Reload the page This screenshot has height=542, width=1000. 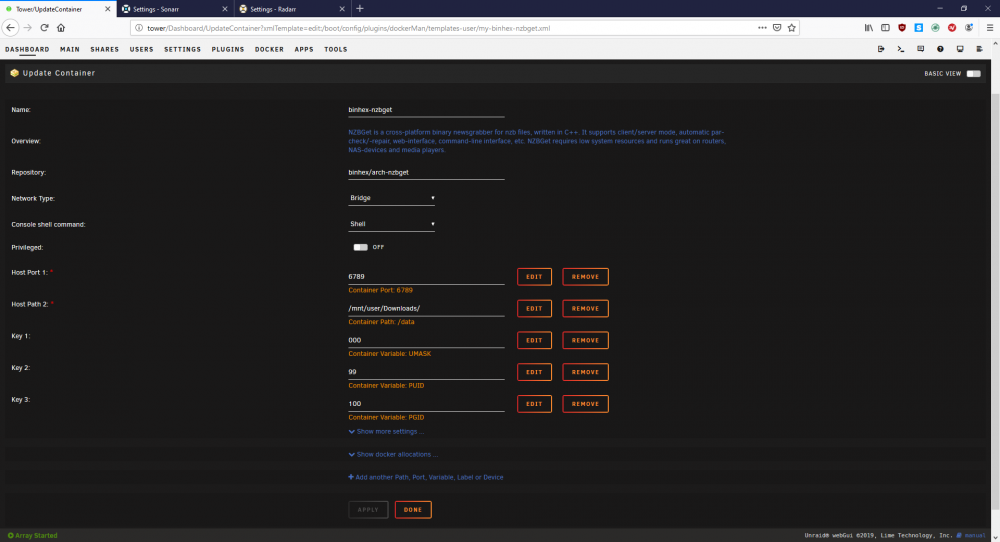point(44,28)
